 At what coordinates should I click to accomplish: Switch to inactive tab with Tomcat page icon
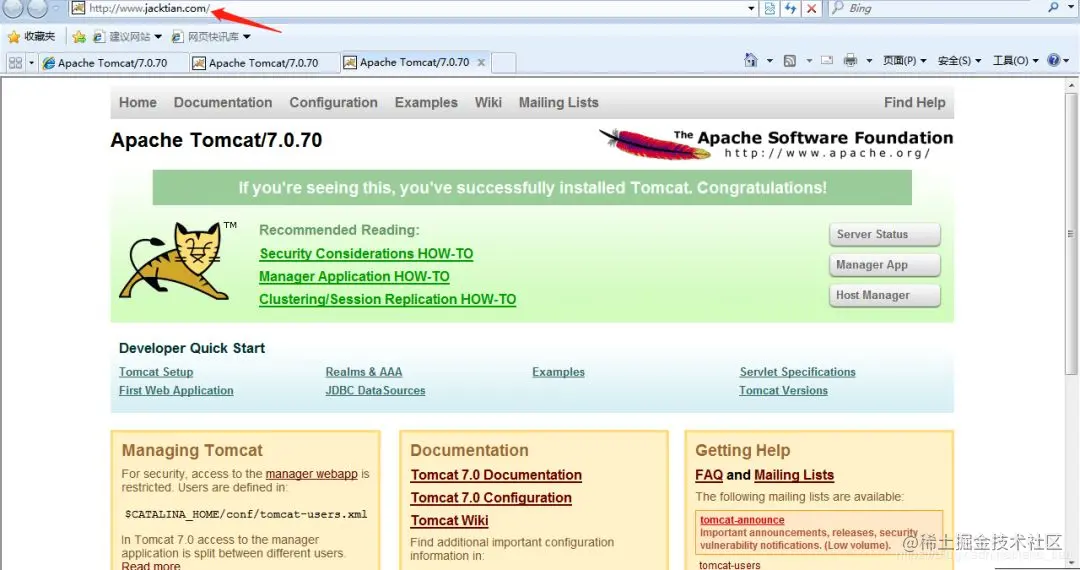pyautogui.click(x=264, y=63)
